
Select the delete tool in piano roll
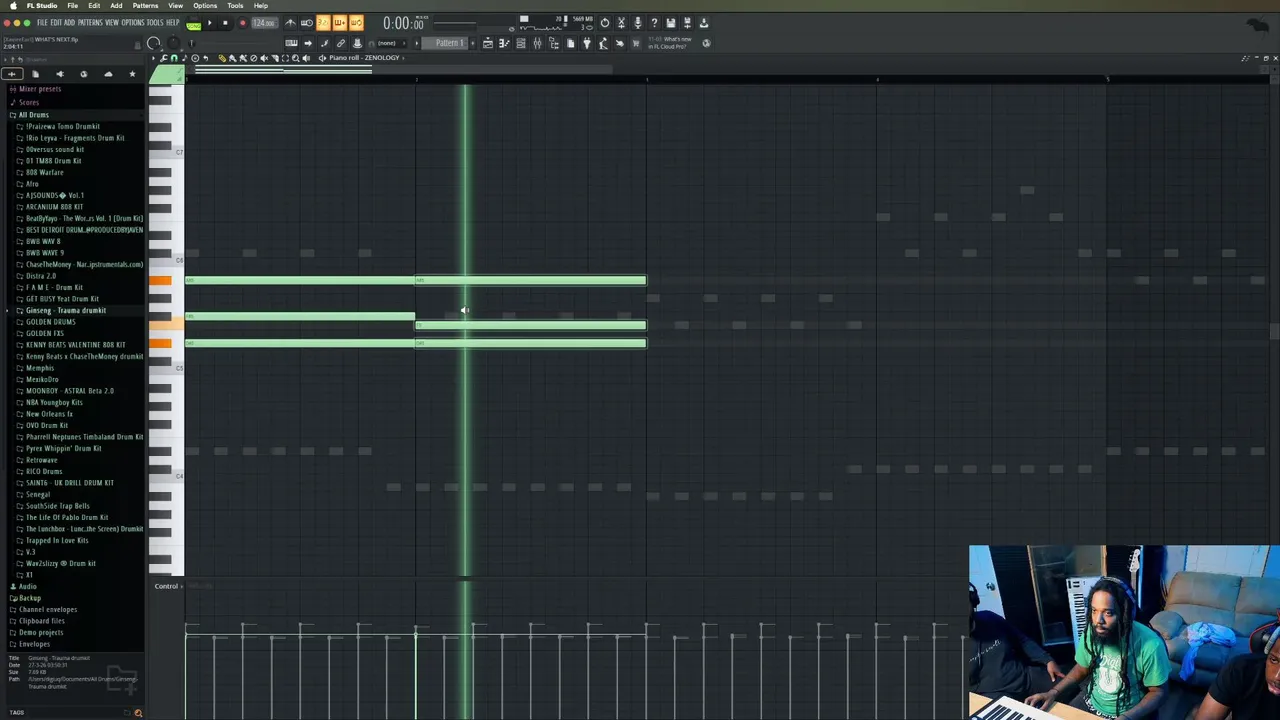coord(253,58)
